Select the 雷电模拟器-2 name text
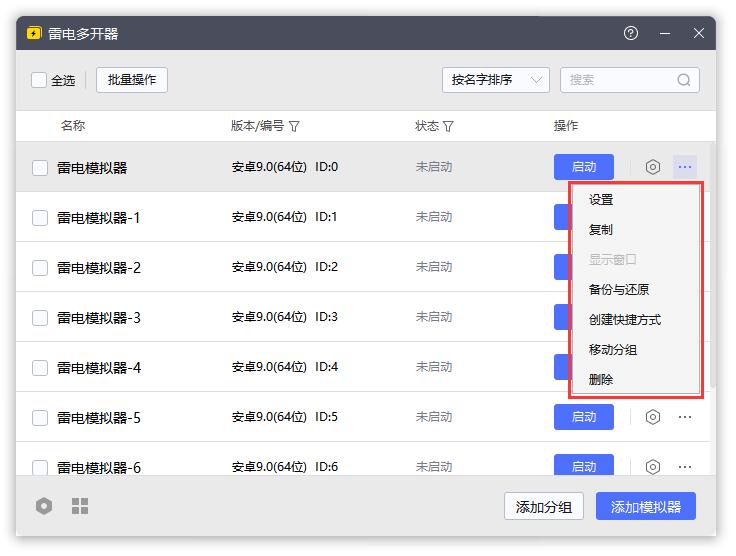736x556 pixels. point(99,268)
